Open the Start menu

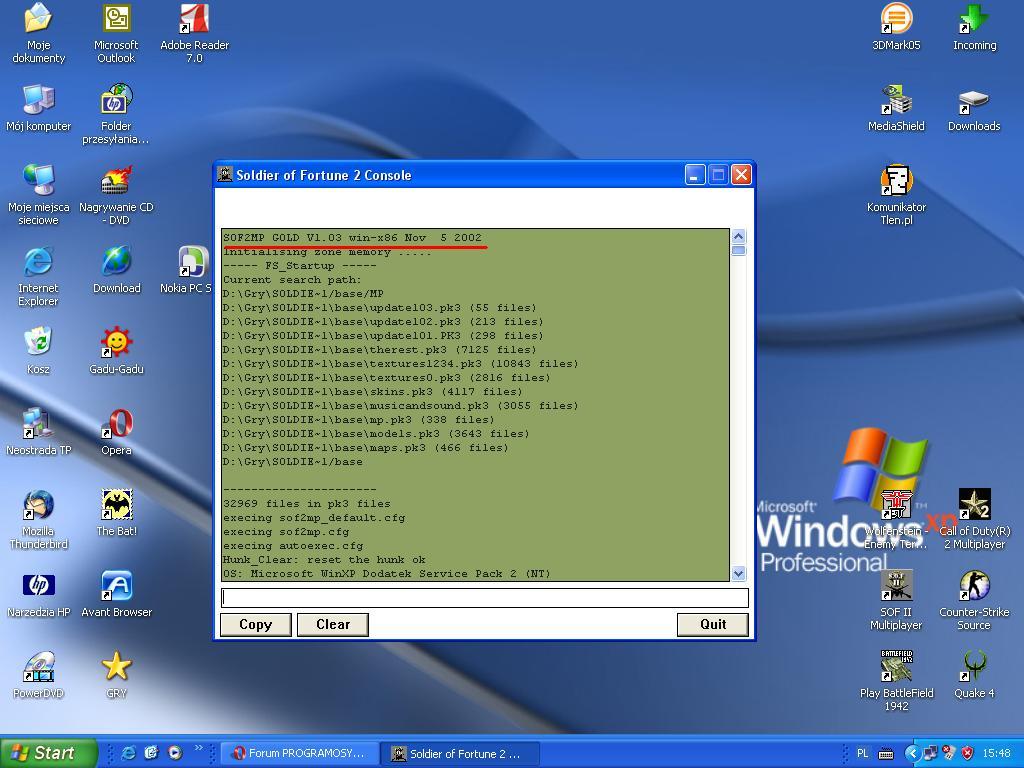(48, 753)
